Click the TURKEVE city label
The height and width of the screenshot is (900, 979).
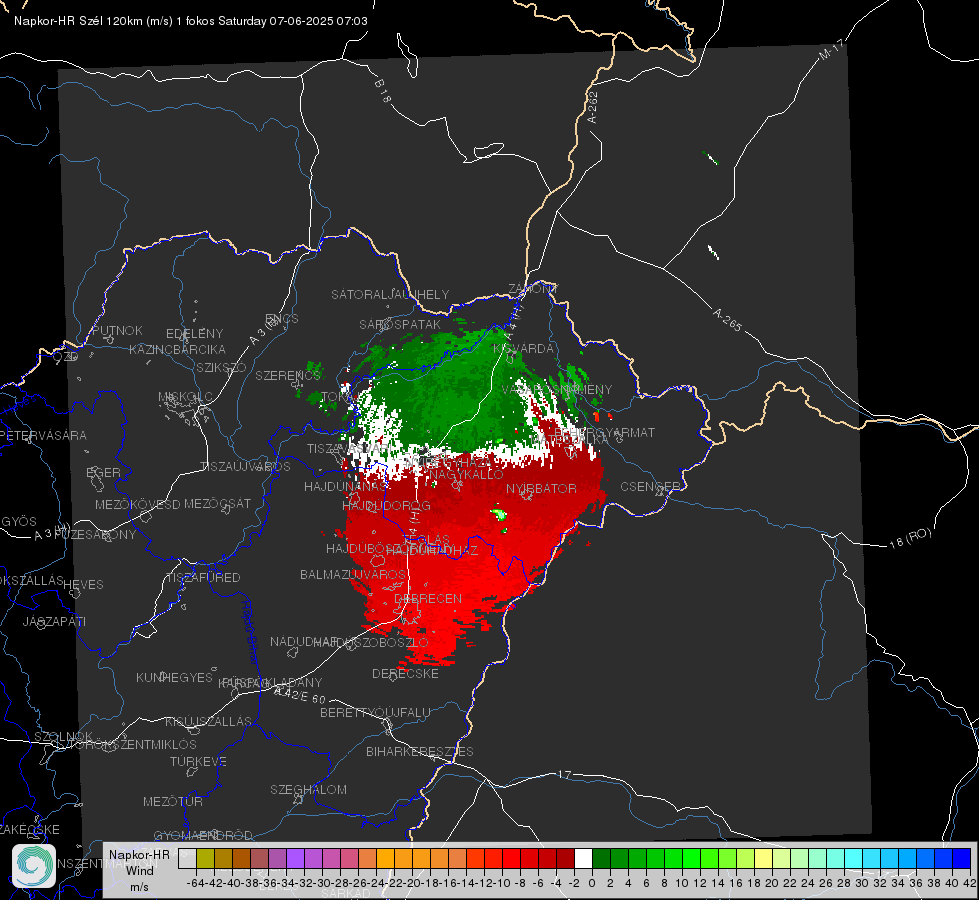click(199, 761)
